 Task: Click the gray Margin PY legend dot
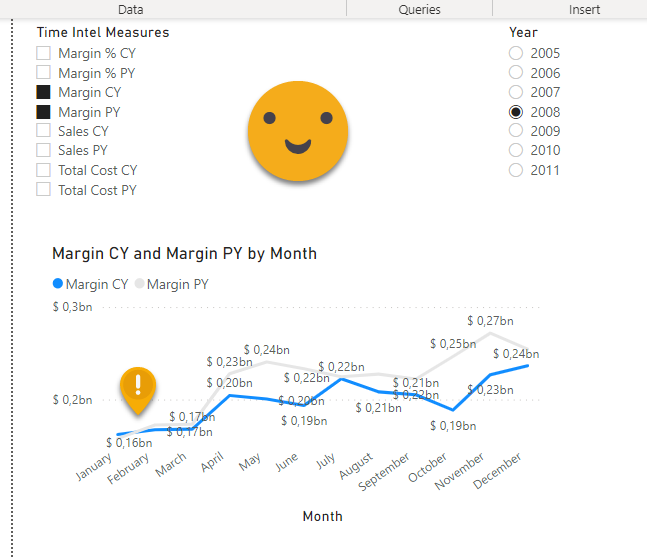pyautogui.click(x=139, y=285)
